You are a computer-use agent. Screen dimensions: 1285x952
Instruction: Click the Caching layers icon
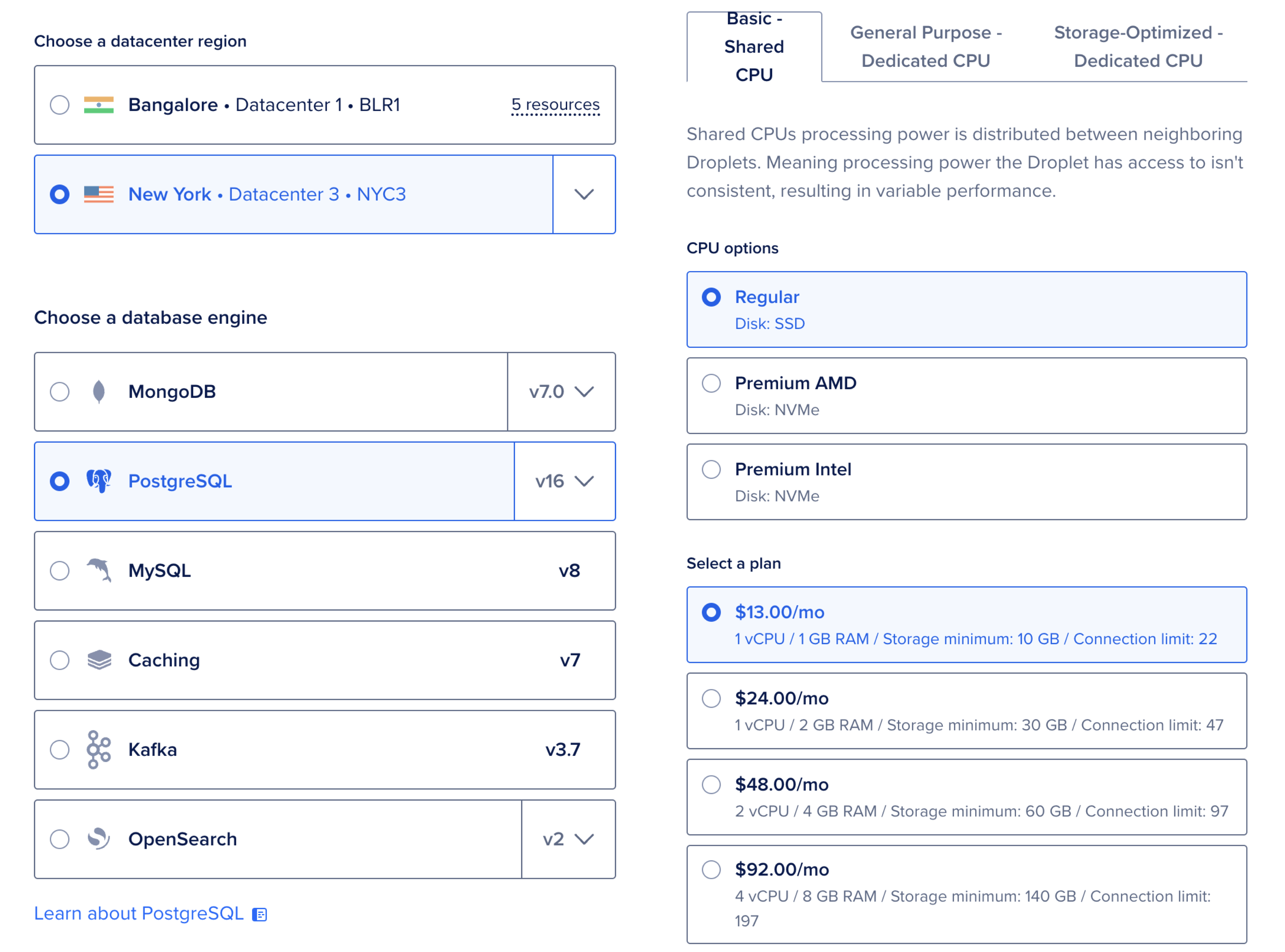pos(99,660)
